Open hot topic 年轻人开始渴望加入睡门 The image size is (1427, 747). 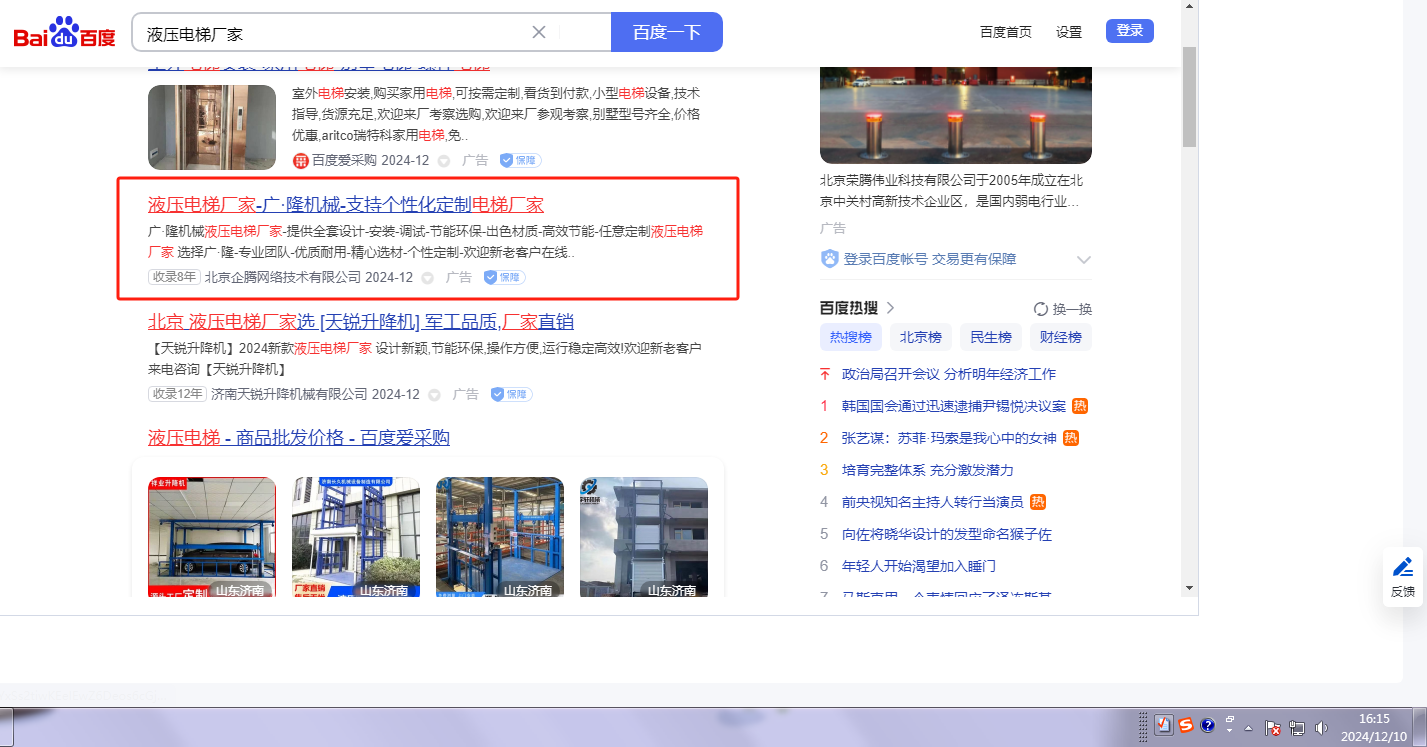919,566
